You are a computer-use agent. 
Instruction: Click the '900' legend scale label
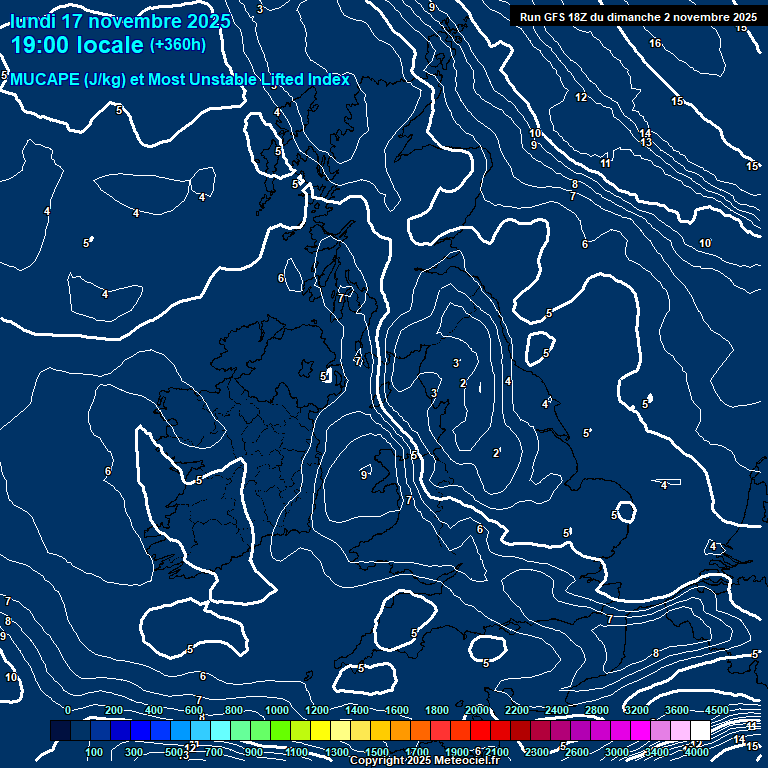click(x=254, y=752)
